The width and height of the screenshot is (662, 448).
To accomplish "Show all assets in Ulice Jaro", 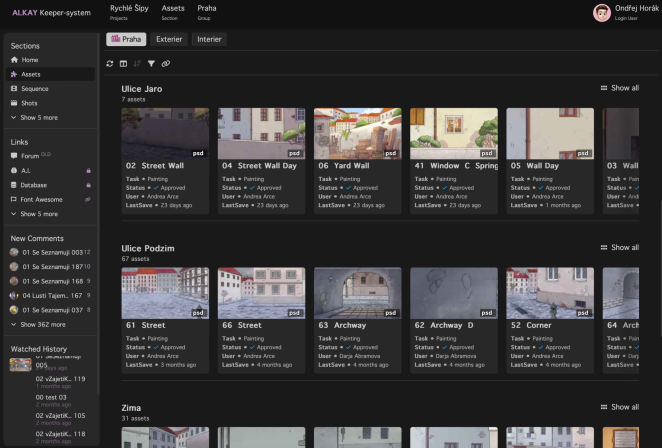I will [x=619, y=88].
